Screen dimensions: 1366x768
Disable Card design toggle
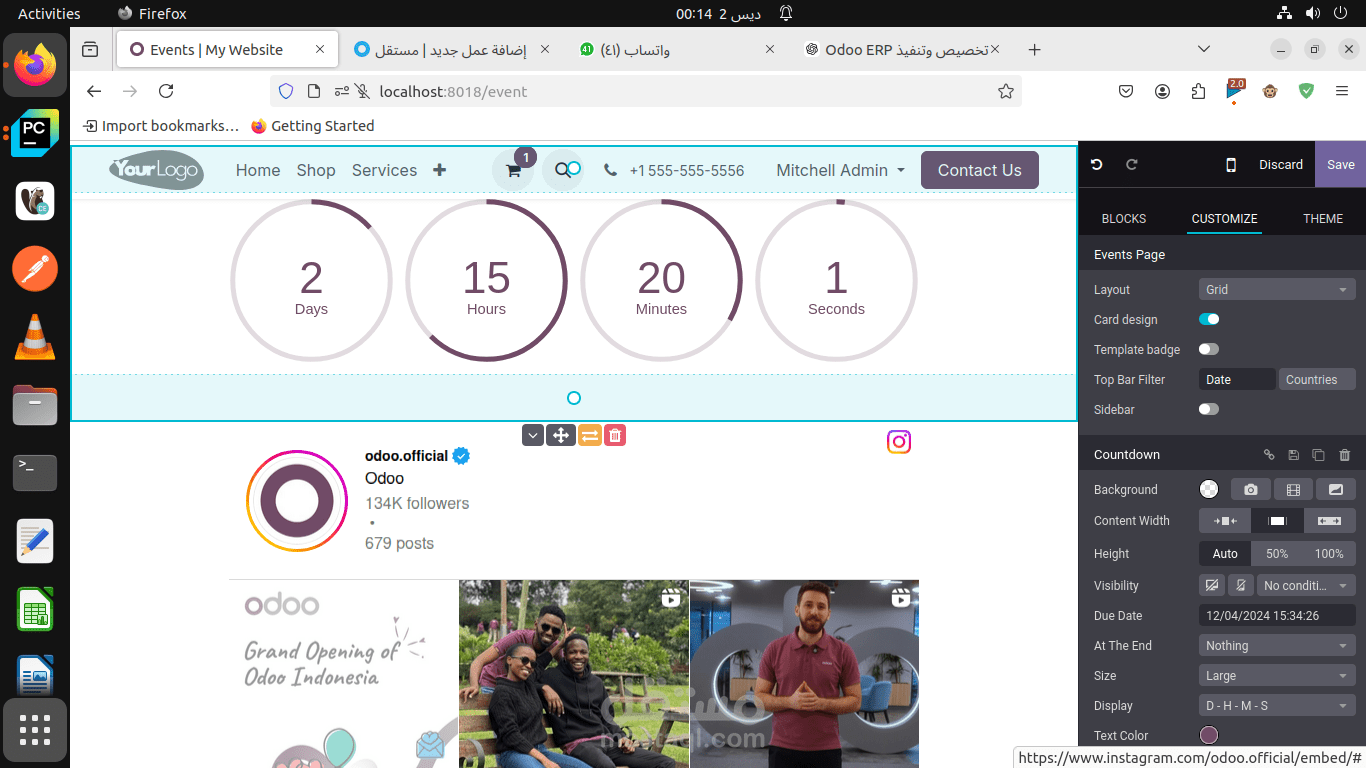click(1209, 319)
